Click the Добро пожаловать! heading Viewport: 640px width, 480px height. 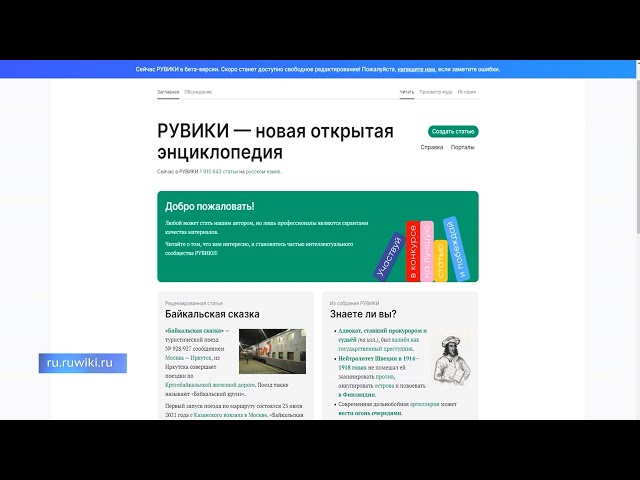[x=209, y=207]
